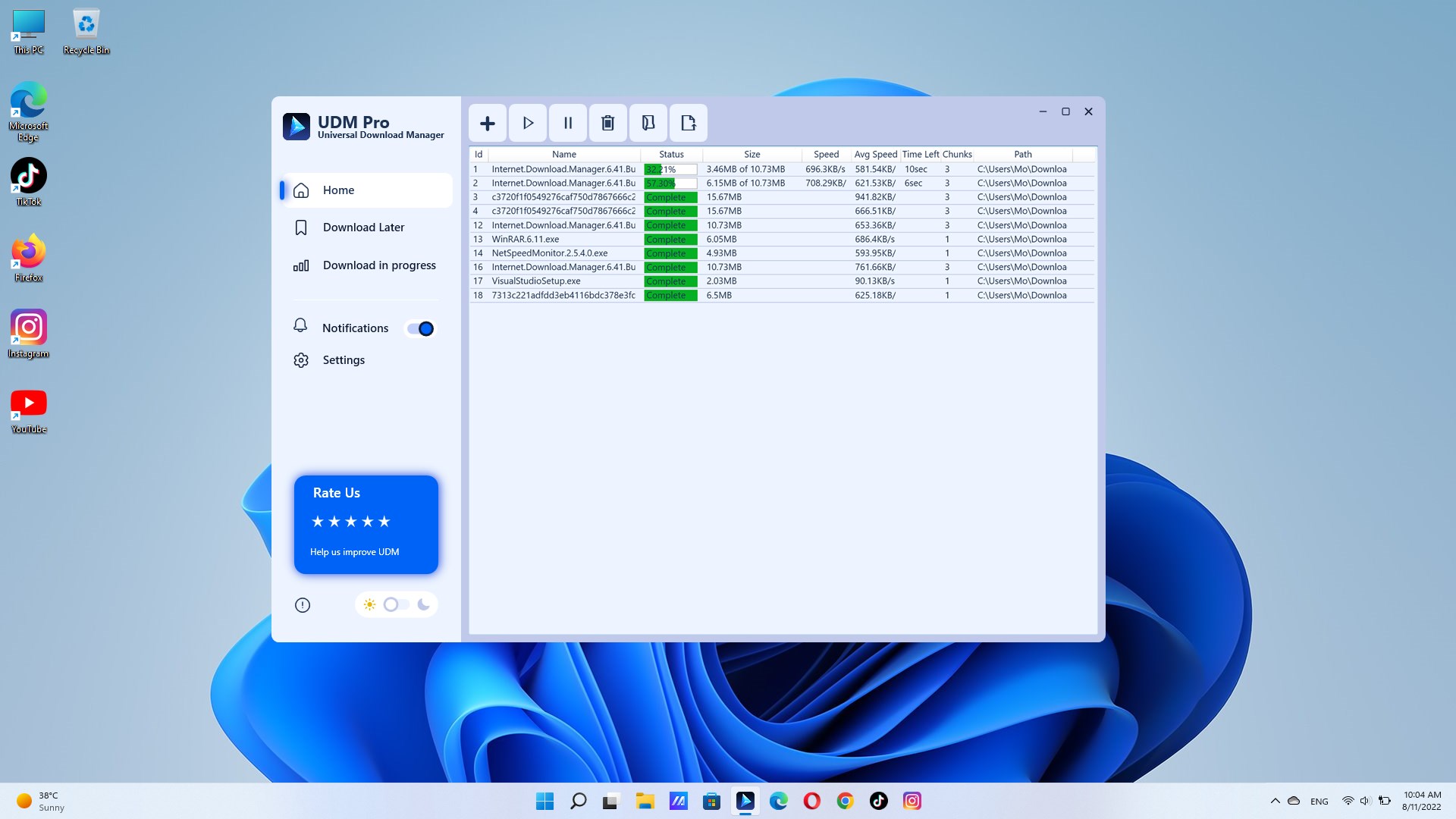Open Instagram desktop shortcut
Image resolution: width=1456 pixels, height=819 pixels.
point(29,334)
